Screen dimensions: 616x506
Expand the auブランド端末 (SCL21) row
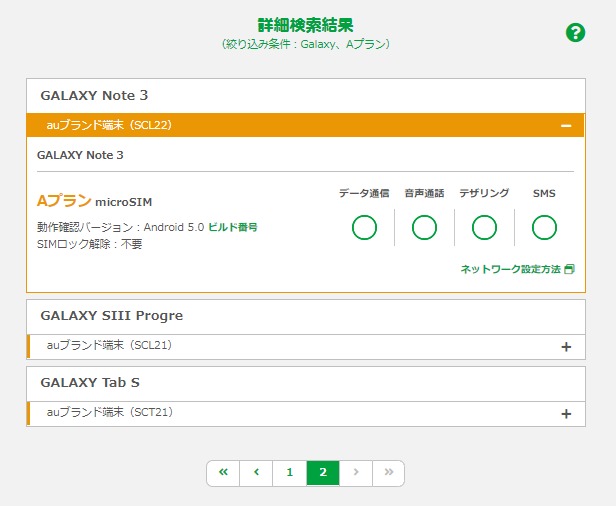click(566, 347)
